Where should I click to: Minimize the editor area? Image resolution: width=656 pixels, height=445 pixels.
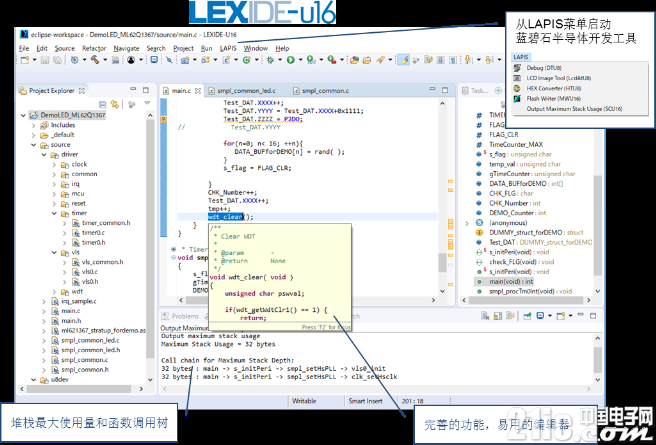coord(433,89)
